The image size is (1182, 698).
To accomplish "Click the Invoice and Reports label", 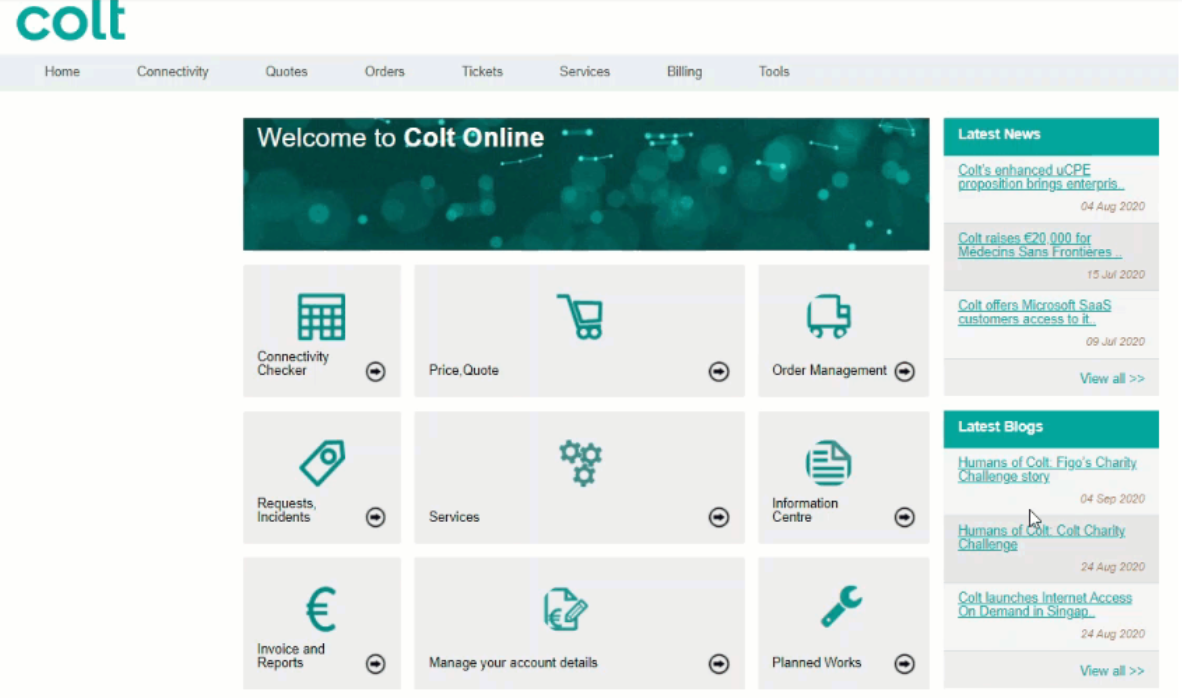I will coord(291,656).
